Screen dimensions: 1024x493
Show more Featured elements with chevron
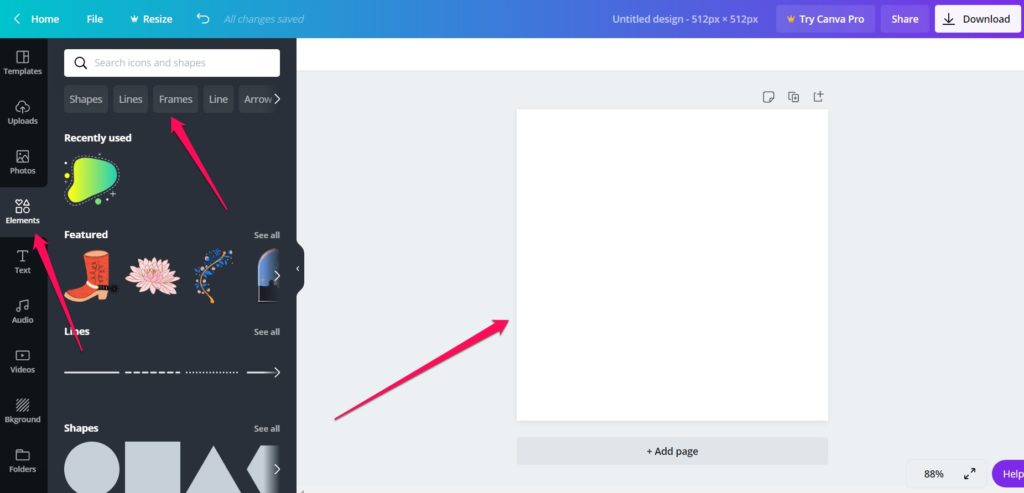coord(277,276)
